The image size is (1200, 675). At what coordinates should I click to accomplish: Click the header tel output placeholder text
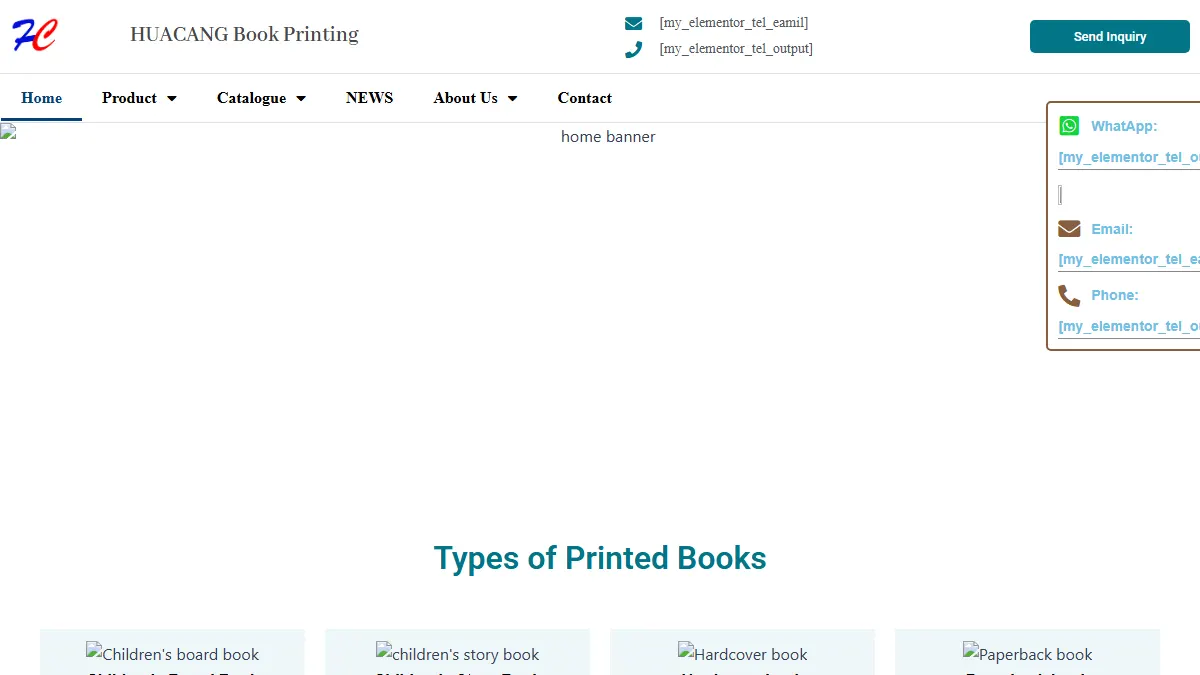736,49
